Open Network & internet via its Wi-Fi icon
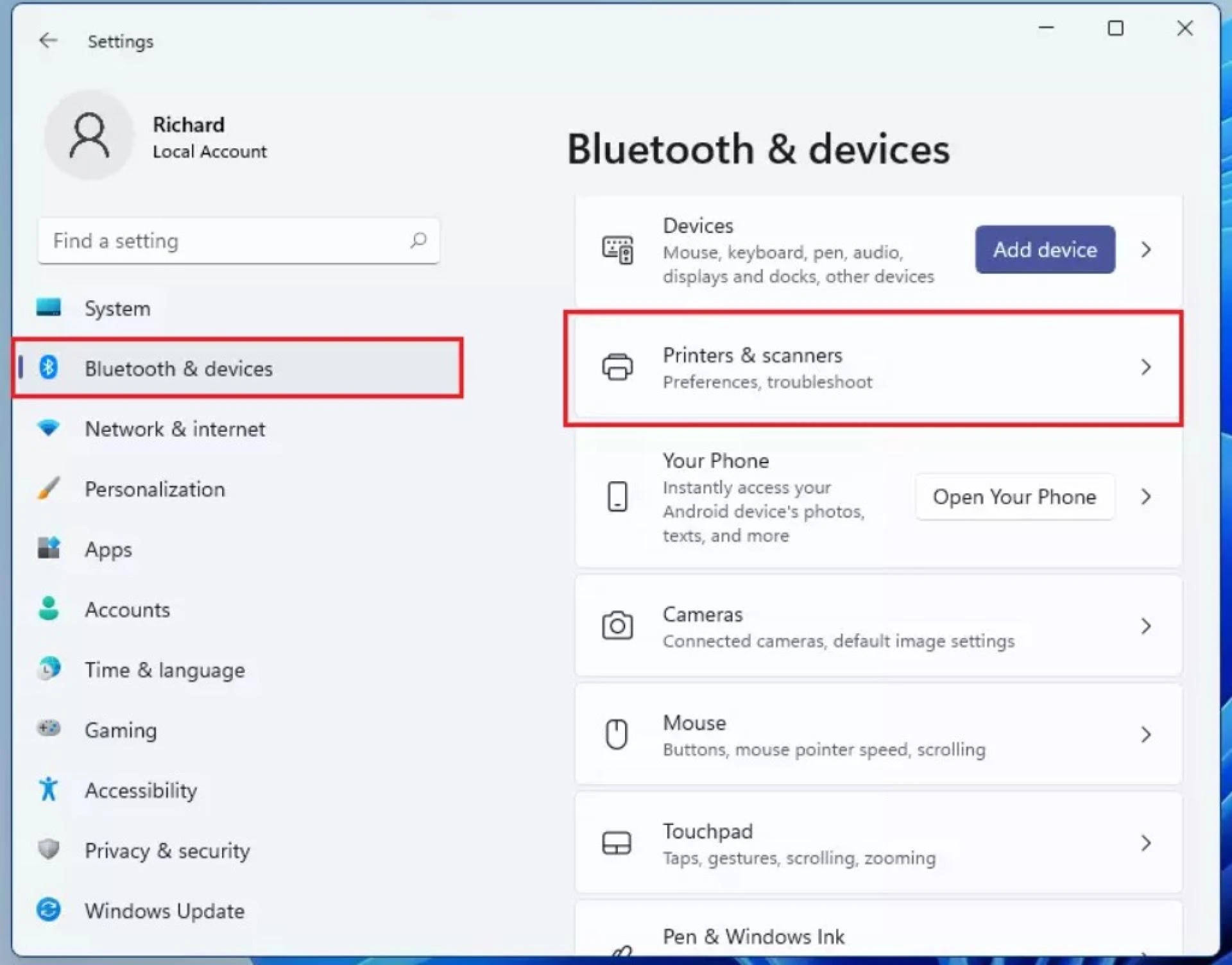 [x=49, y=429]
